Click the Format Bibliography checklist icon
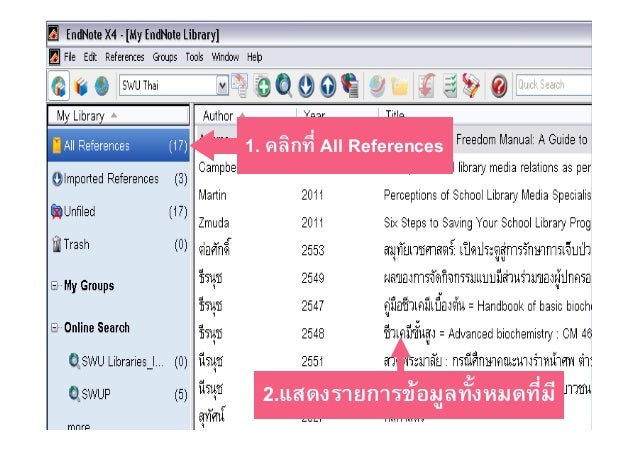638x452 pixels. tap(450, 86)
